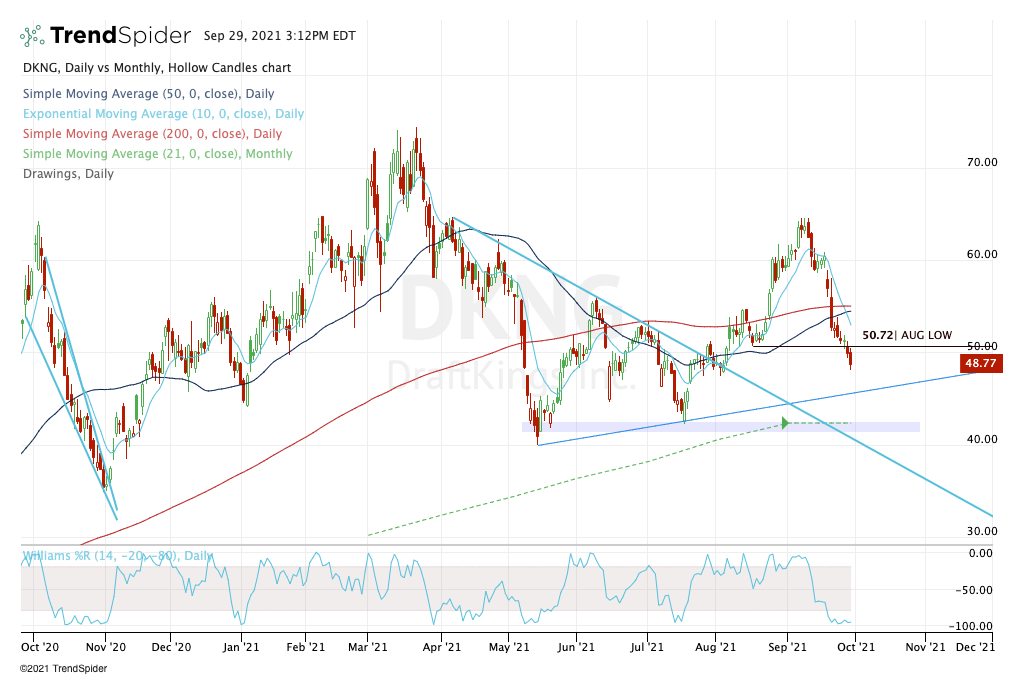
Task: Click the 70.00 price axis label
Action: click(982, 162)
